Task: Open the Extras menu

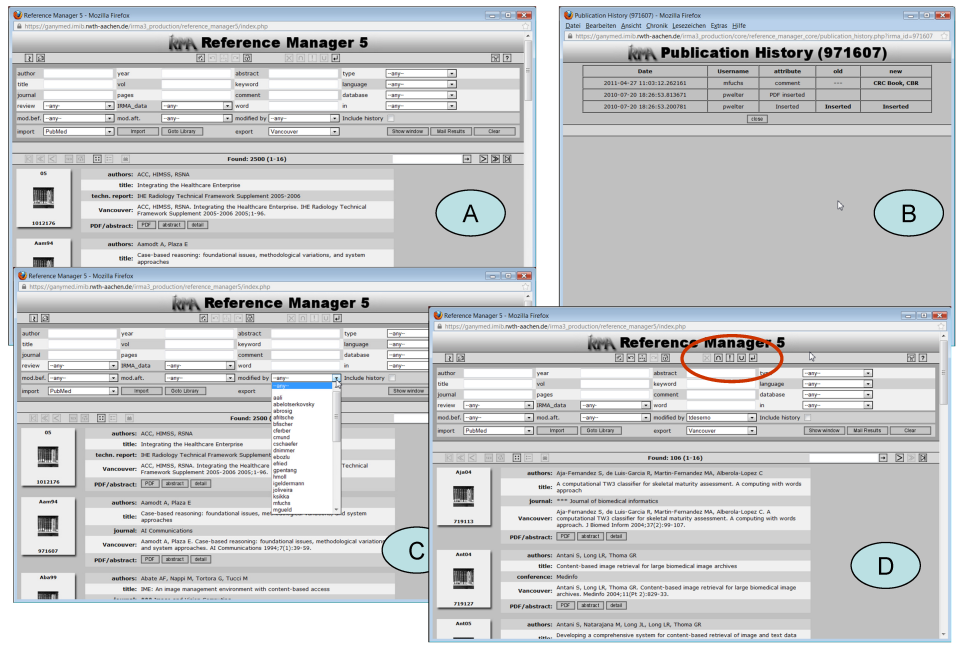Action: point(719,26)
